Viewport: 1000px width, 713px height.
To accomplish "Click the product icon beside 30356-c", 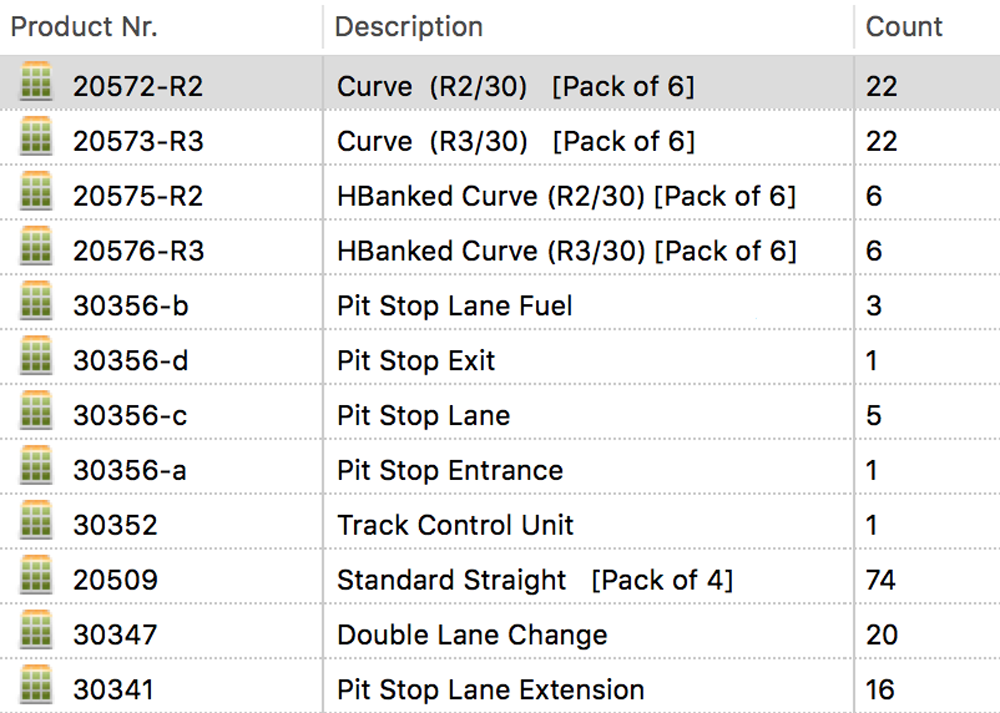I will 35,415.
